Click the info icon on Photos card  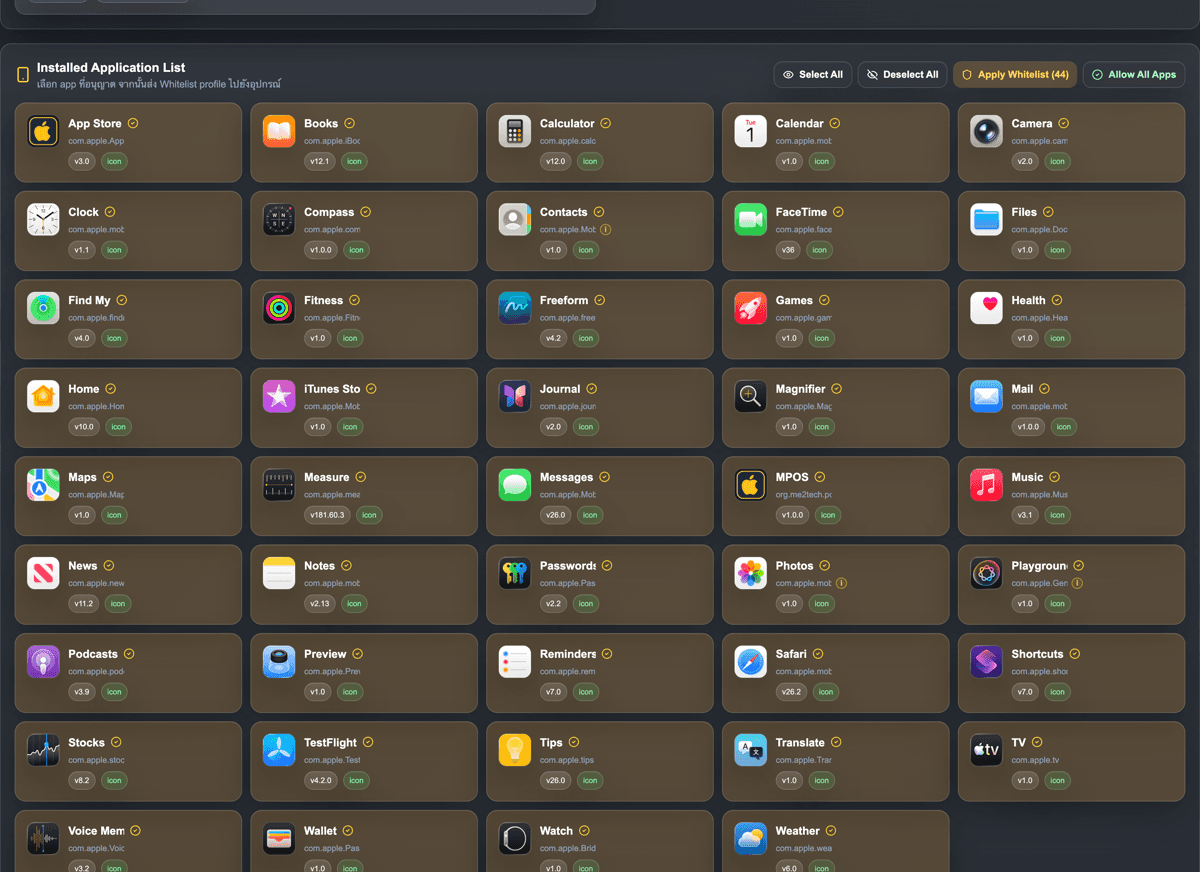click(842, 583)
